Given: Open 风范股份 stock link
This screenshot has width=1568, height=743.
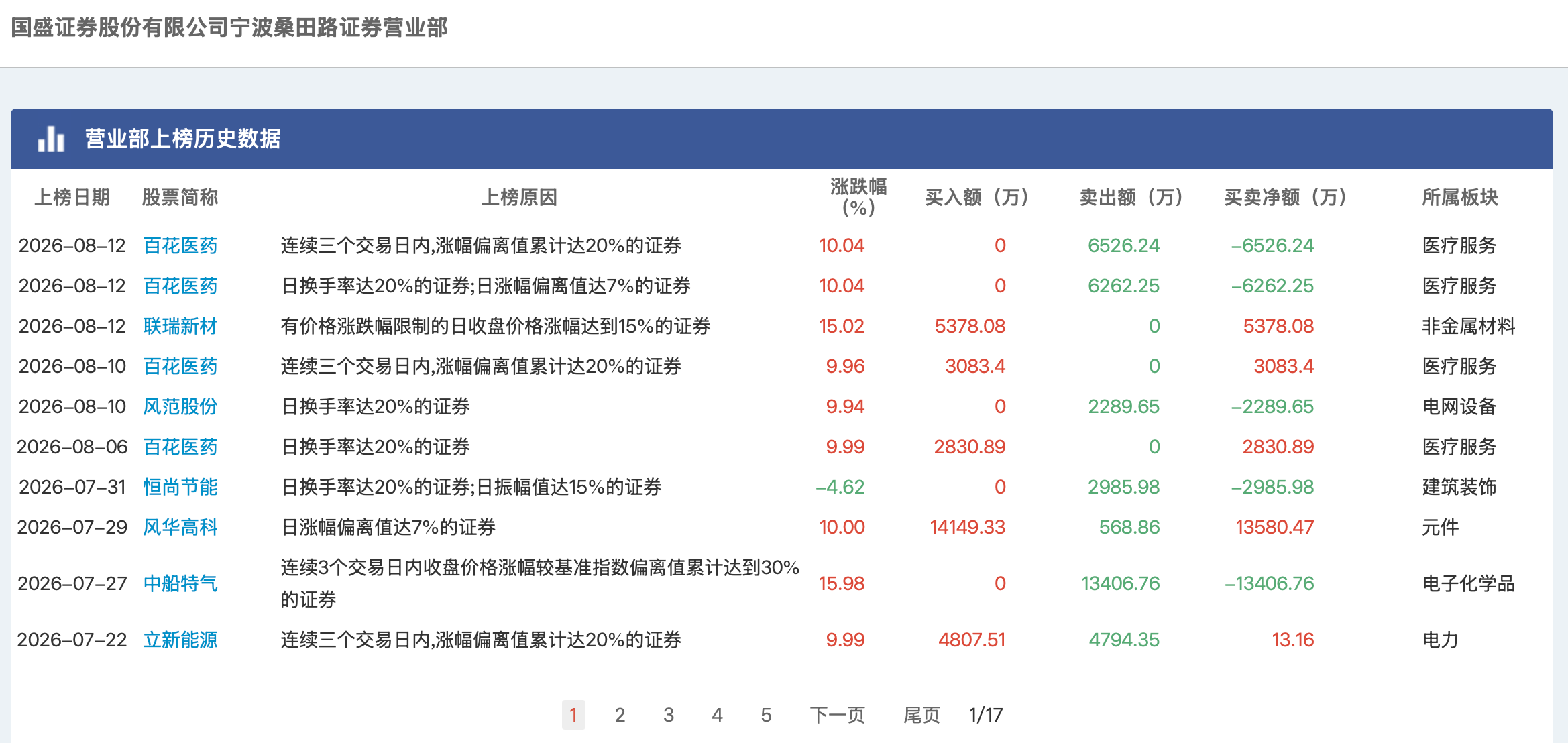Looking at the screenshot, I should pyautogui.click(x=180, y=406).
